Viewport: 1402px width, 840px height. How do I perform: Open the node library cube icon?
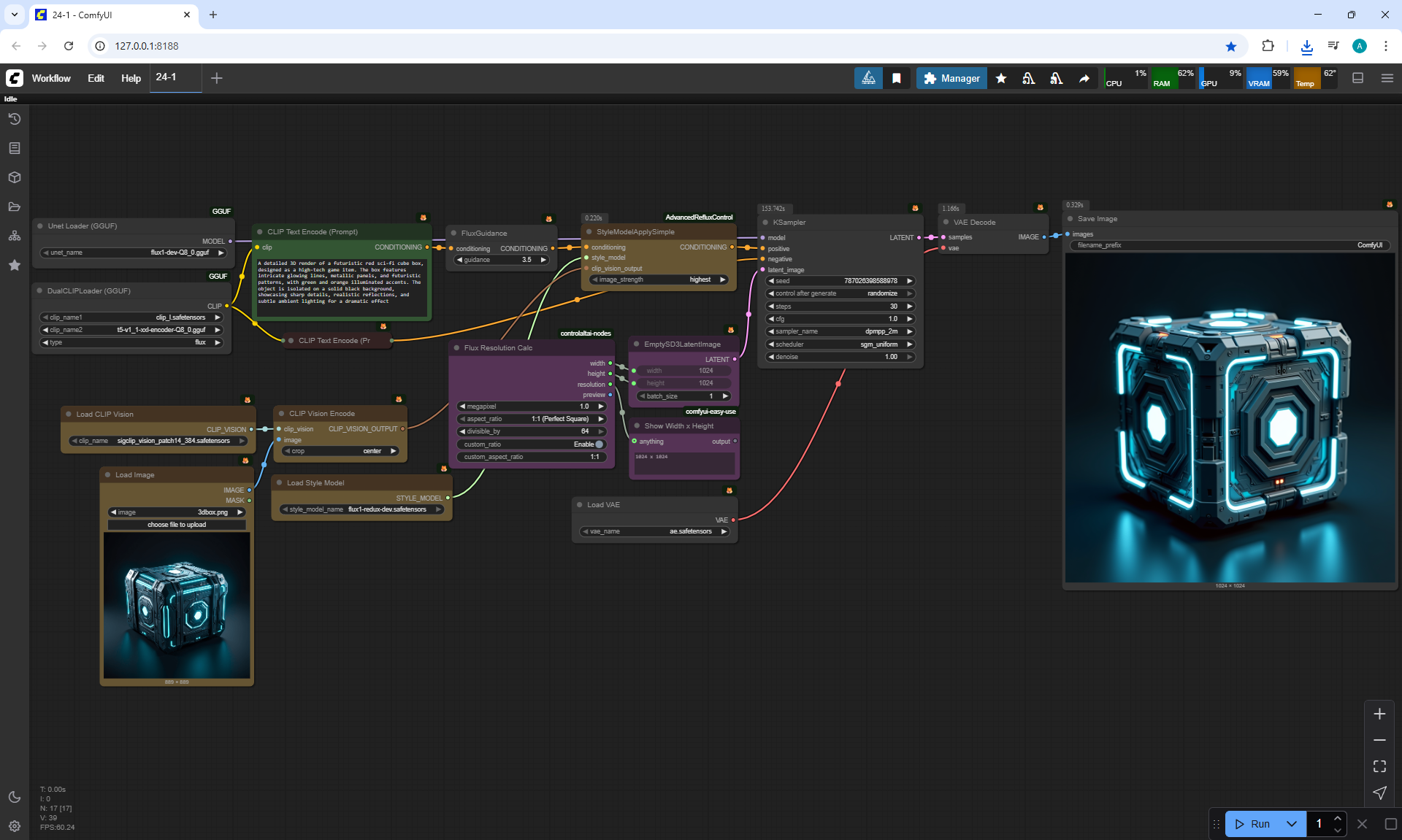point(14,177)
